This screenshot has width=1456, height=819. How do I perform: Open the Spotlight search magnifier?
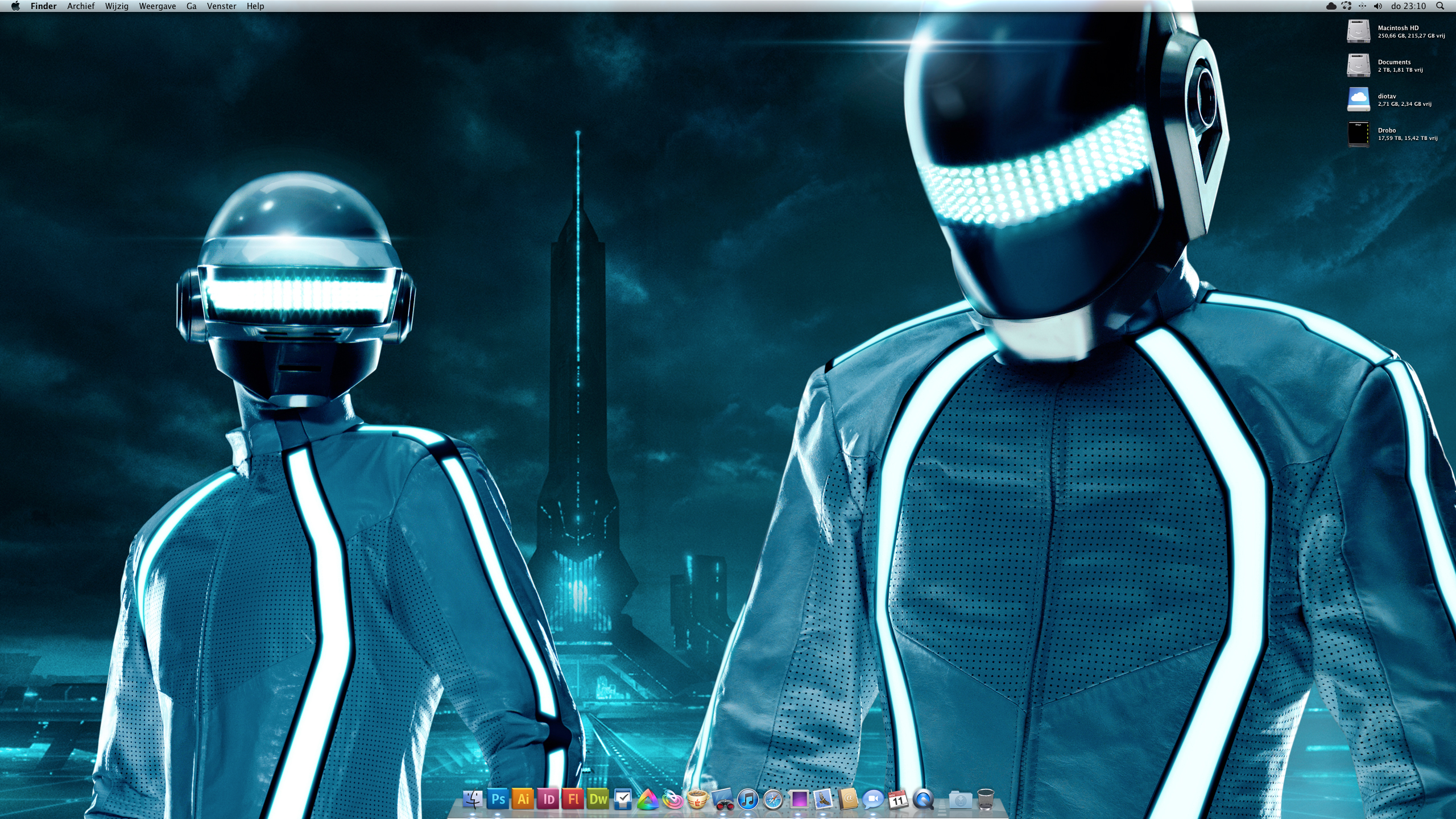1440,6
